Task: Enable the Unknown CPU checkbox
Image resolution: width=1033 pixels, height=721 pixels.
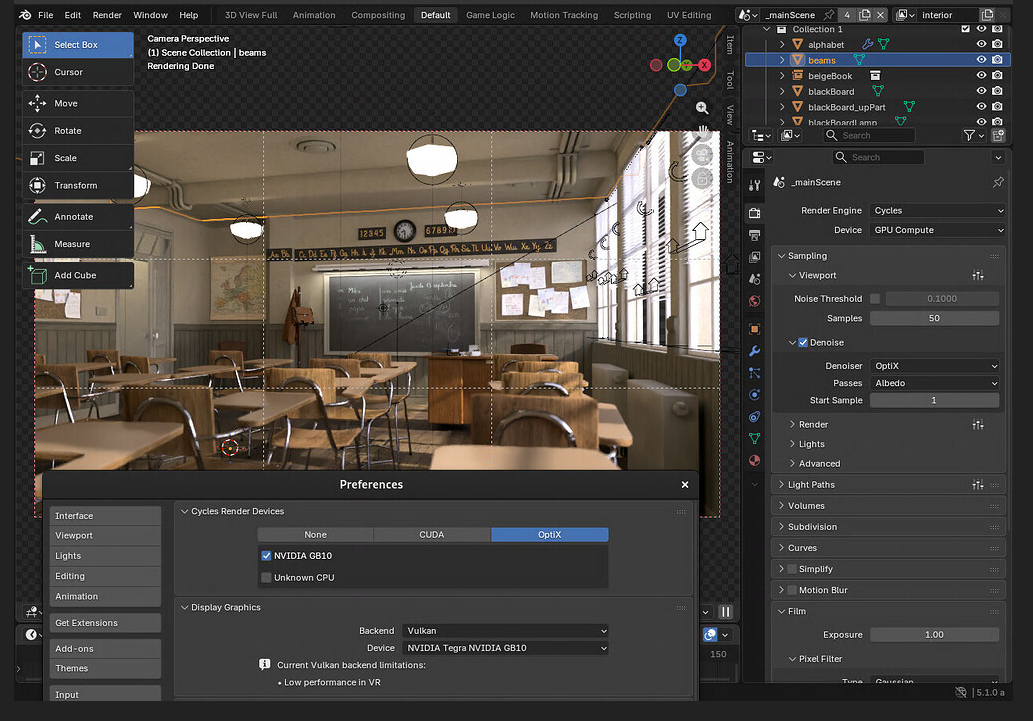Action: click(x=266, y=577)
